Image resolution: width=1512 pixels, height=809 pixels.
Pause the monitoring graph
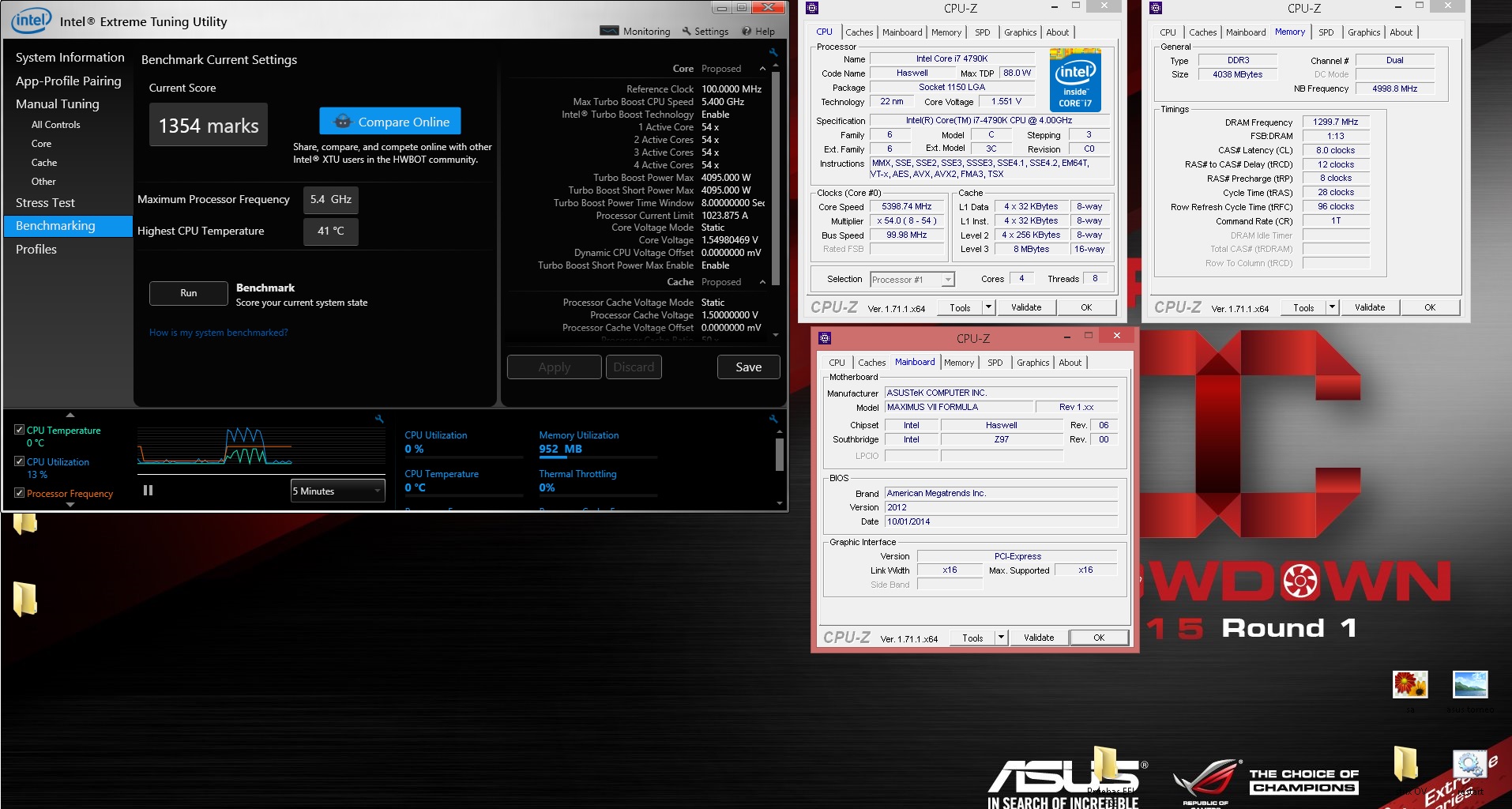[x=148, y=491]
